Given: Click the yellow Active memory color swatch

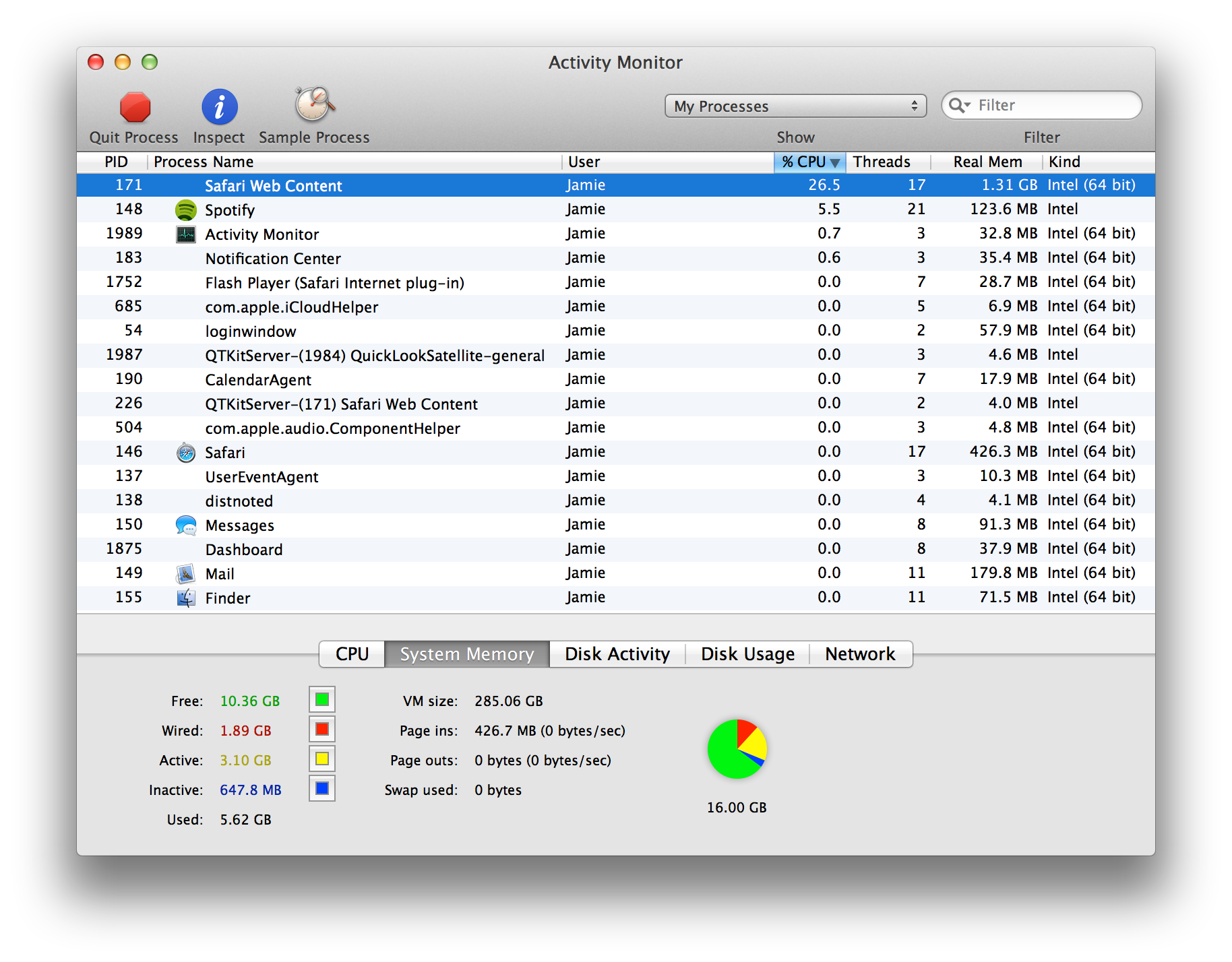Looking at the screenshot, I should [322, 759].
